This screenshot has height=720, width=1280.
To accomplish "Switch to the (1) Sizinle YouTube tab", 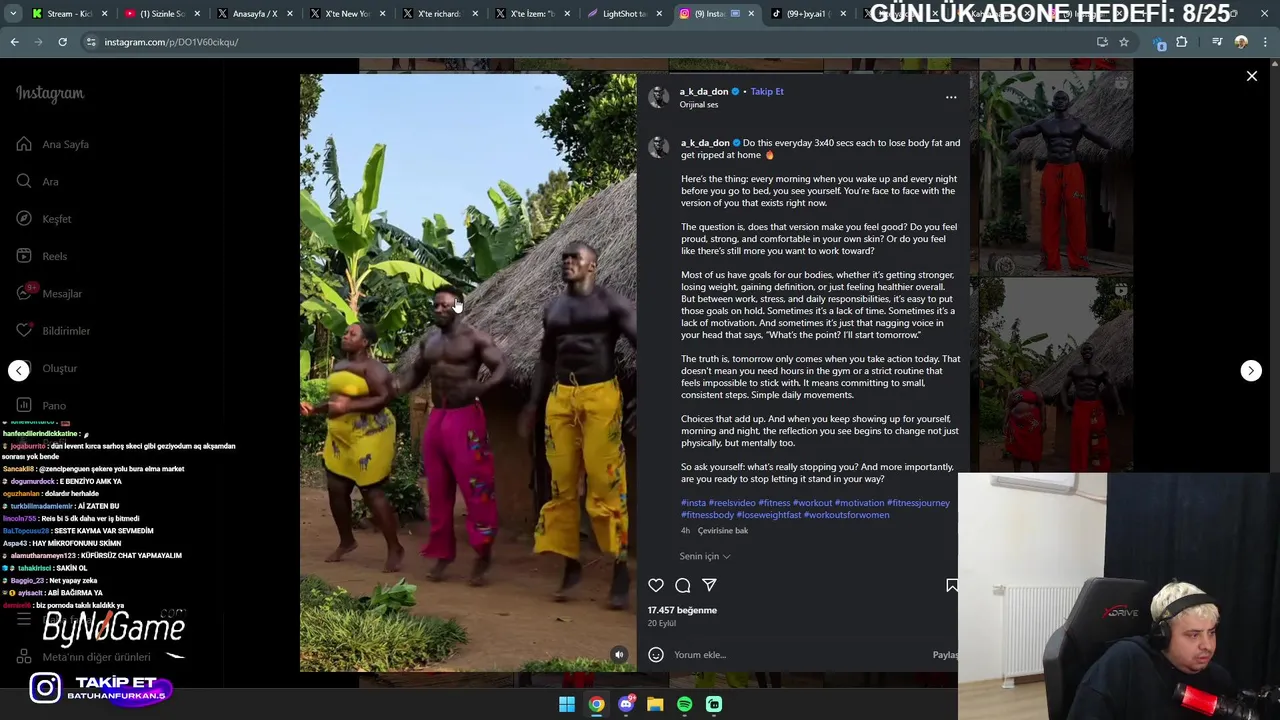I will point(160,14).
